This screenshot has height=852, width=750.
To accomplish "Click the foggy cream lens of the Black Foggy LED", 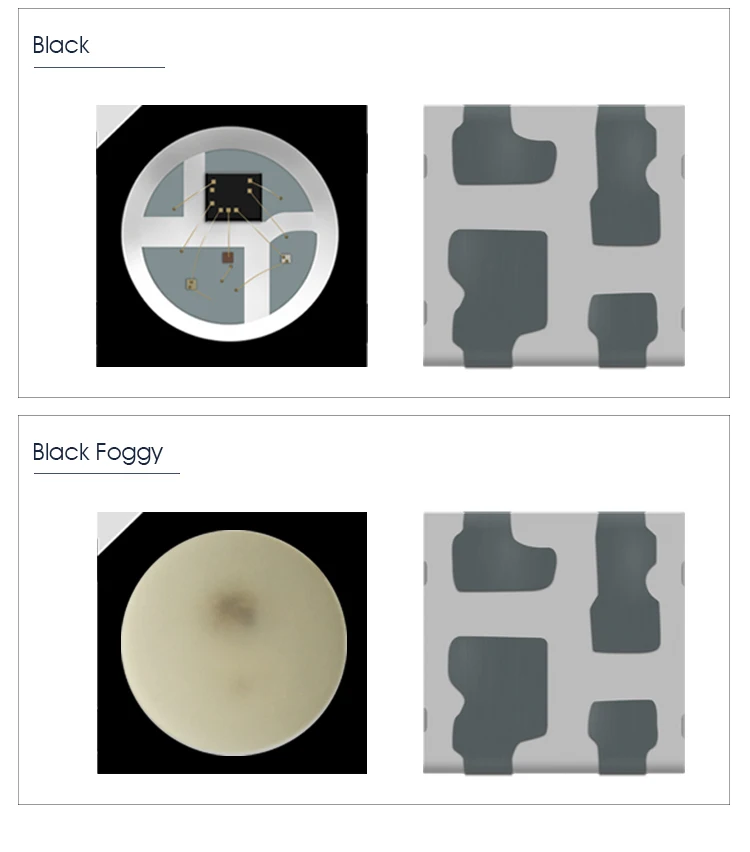I will tap(234, 643).
